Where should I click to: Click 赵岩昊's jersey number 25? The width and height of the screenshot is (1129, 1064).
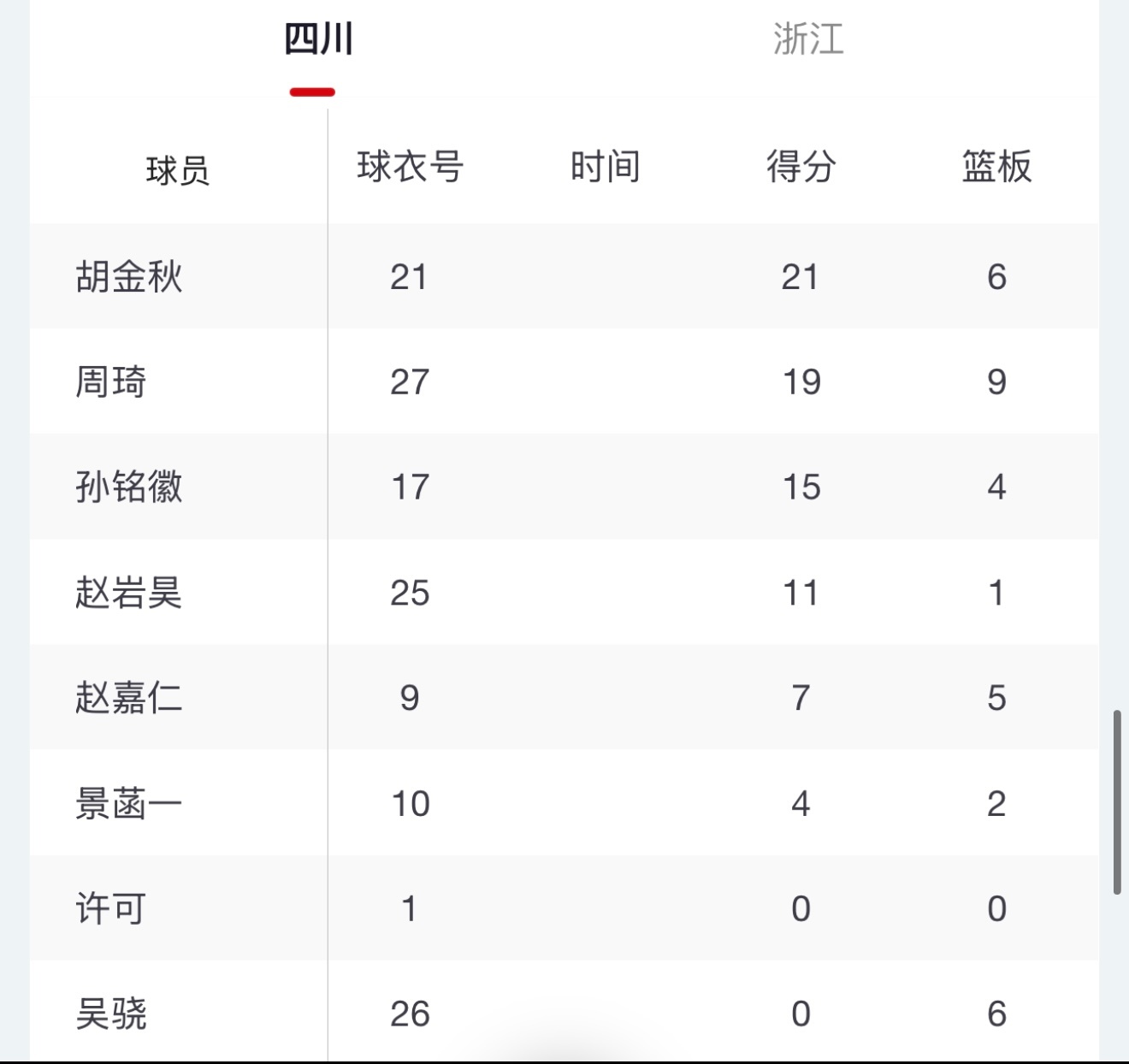[x=410, y=593]
